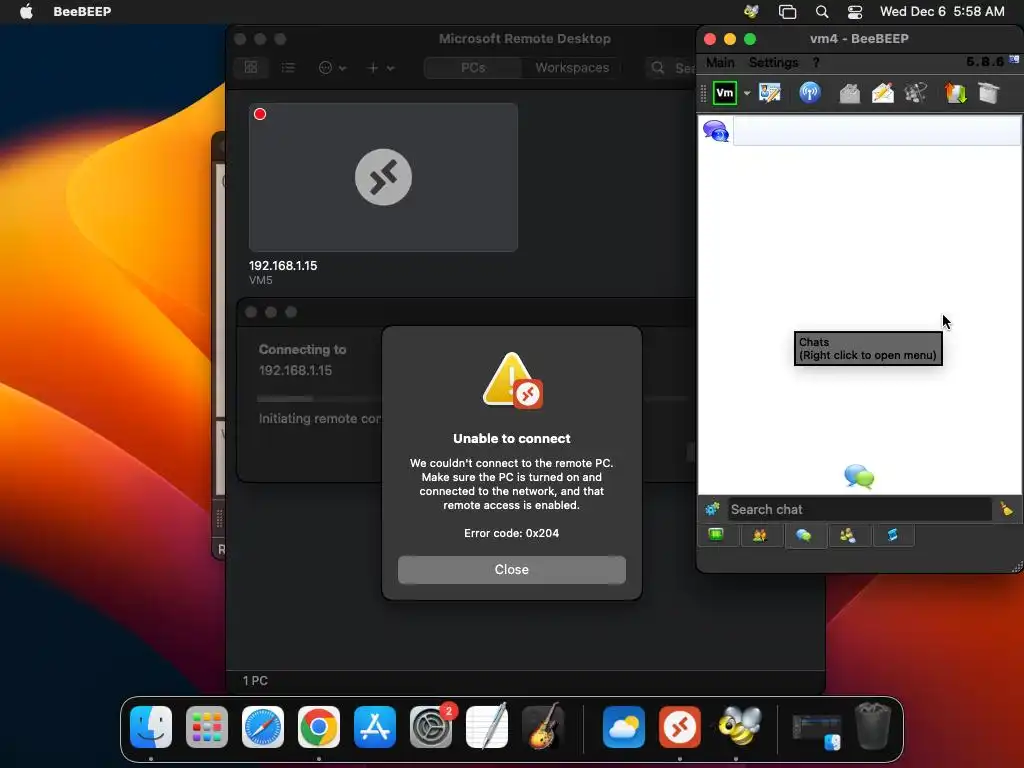
Task: Click the error dialog warning icon
Action: pyautogui.click(x=512, y=381)
